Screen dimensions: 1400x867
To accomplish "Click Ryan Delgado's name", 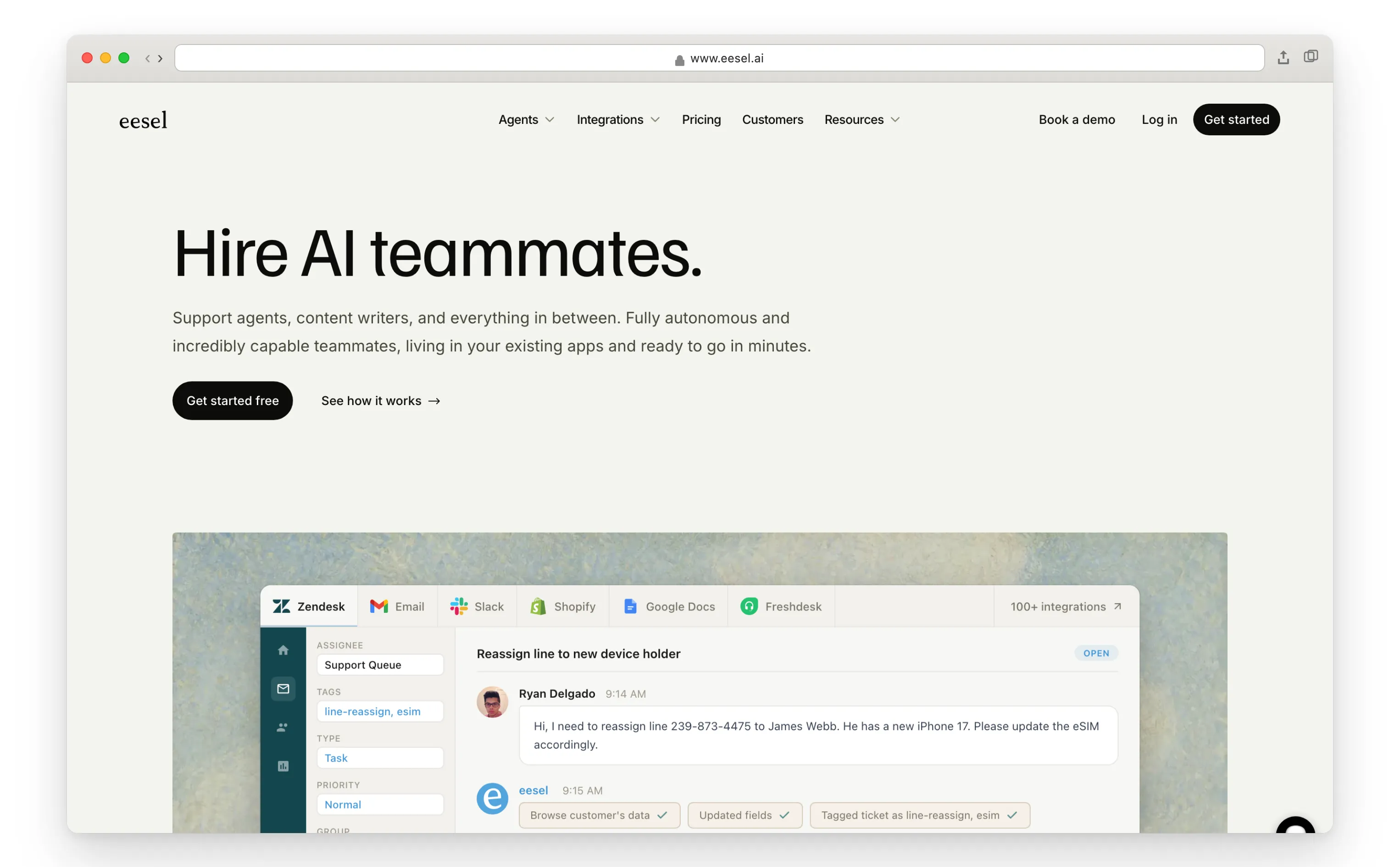I will pyautogui.click(x=557, y=693).
